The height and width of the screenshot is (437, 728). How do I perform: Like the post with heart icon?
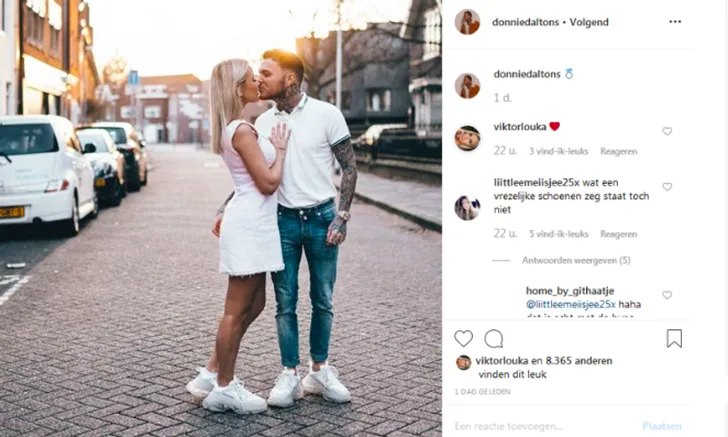(x=463, y=339)
